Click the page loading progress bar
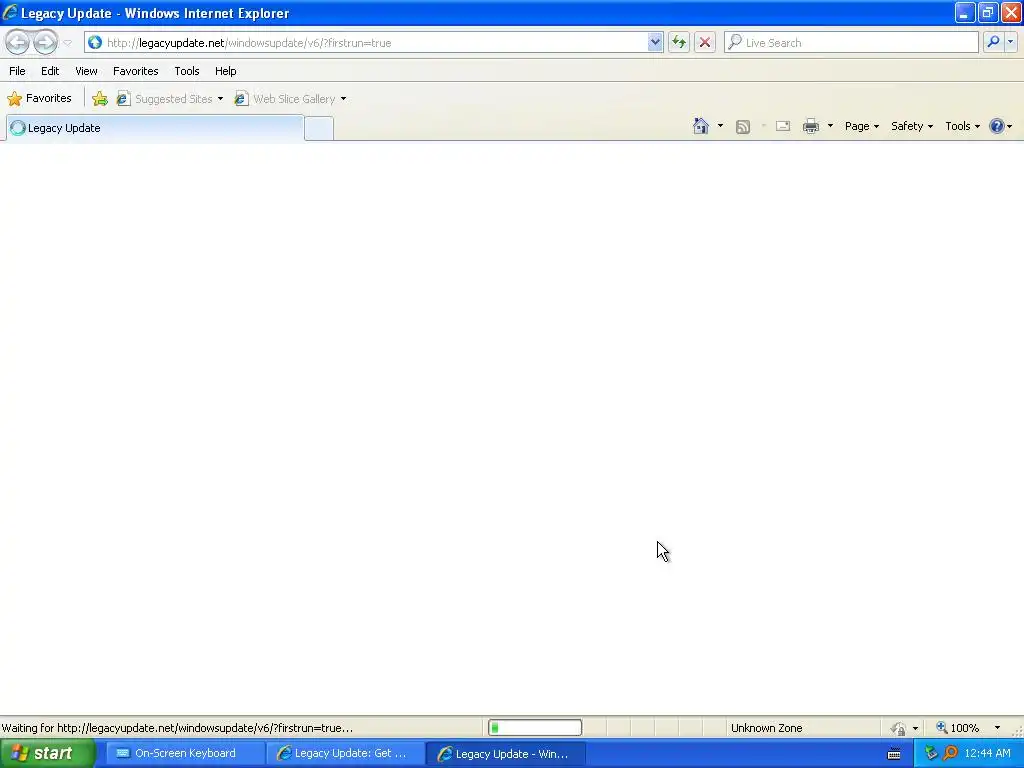This screenshot has width=1024, height=768. tap(535, 728)
